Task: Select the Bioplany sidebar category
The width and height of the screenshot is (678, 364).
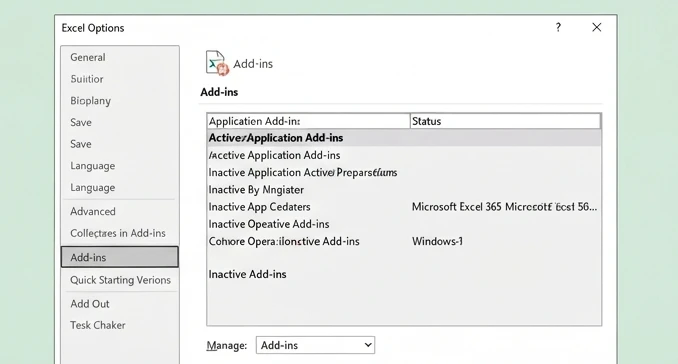Action: point(90,101)
